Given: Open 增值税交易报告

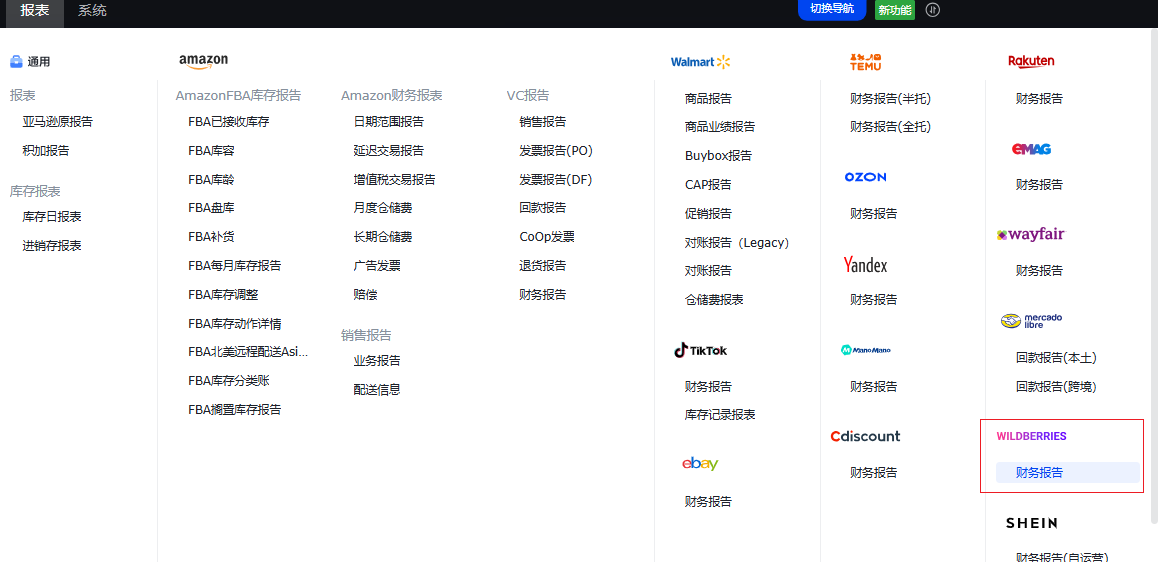Looking at the screenshot, I should point(394,179).
